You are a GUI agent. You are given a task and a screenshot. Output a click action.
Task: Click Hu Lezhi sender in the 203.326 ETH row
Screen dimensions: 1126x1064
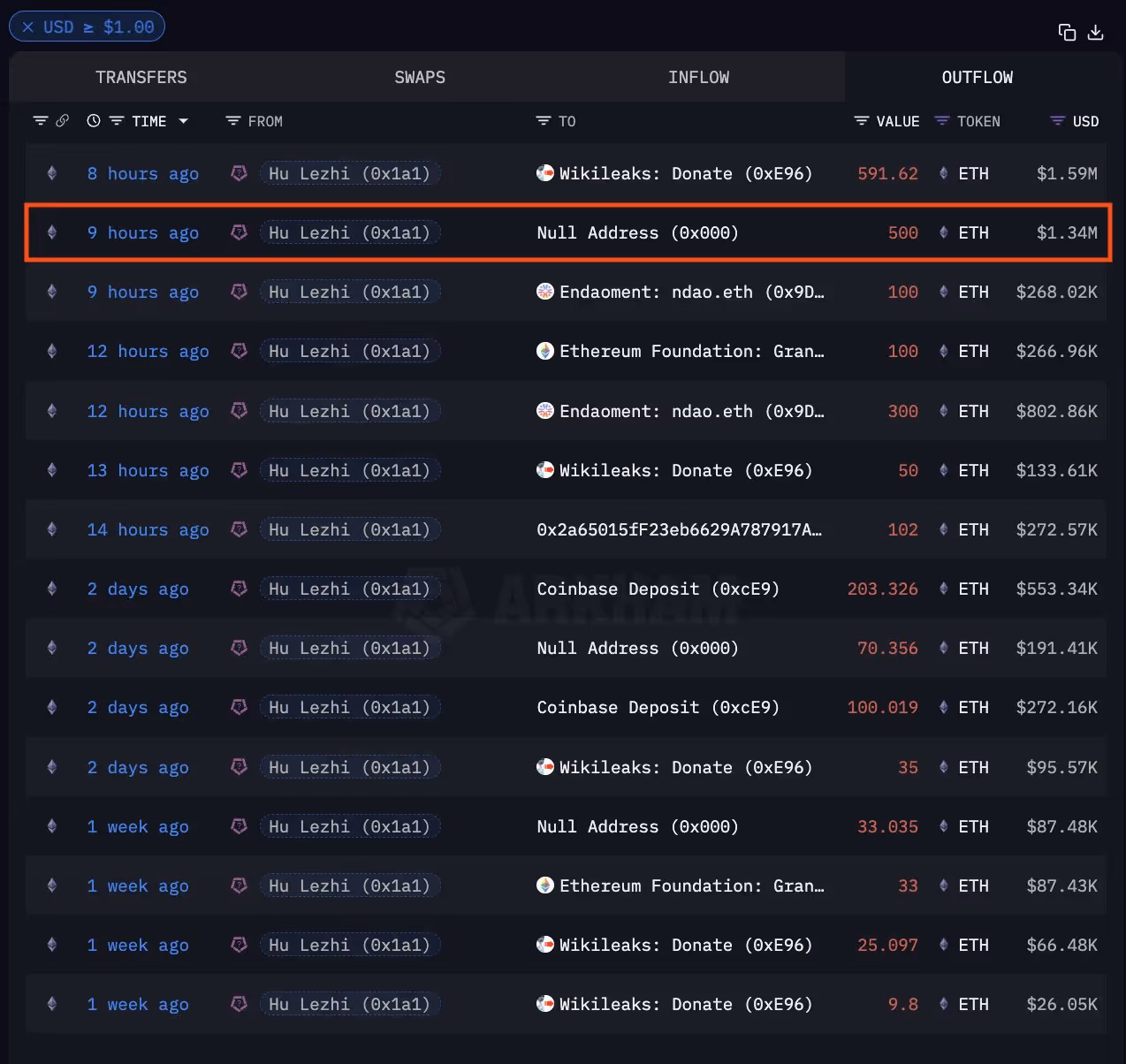[x=350, y=589]
